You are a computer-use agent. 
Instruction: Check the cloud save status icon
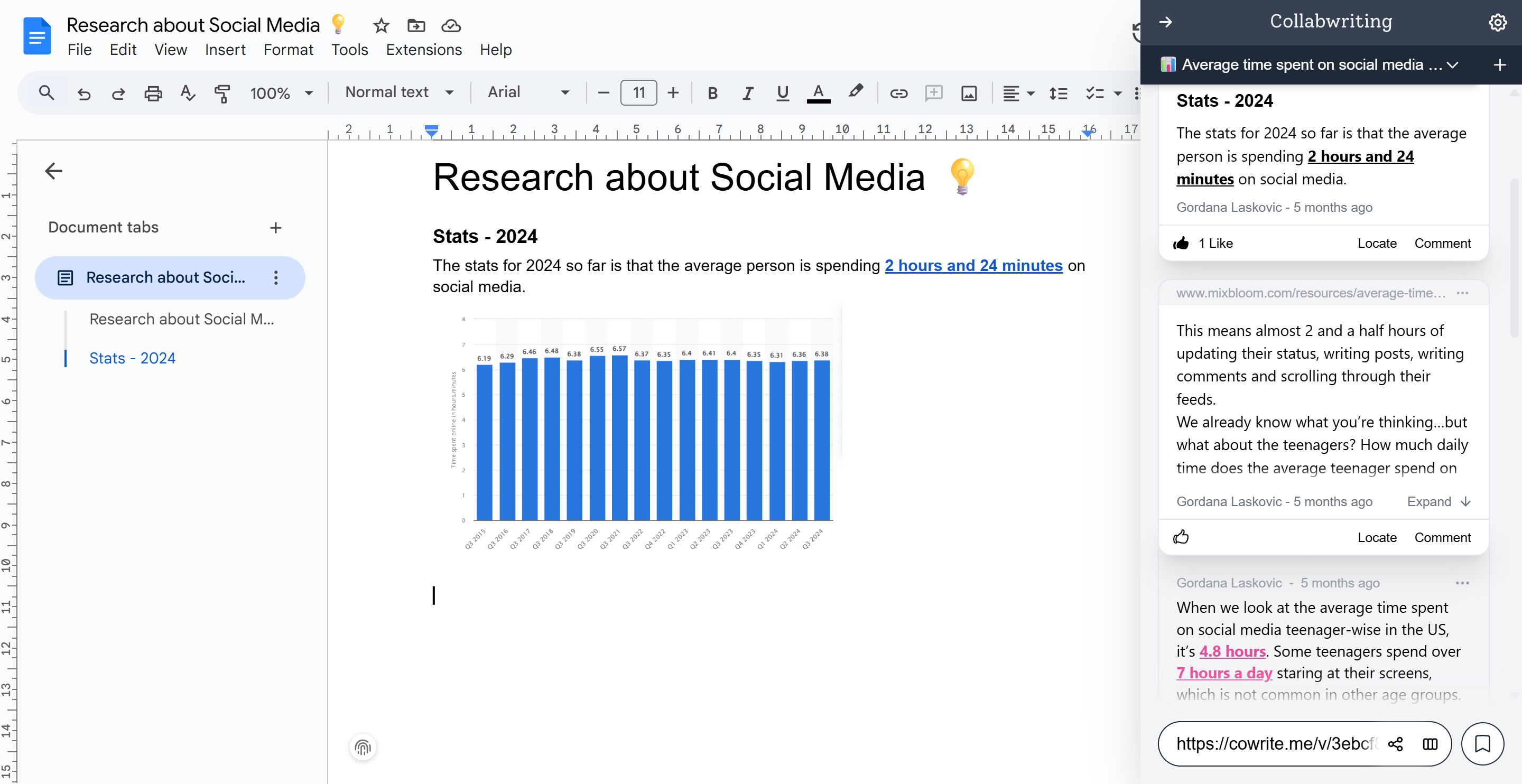coord(451,25)
